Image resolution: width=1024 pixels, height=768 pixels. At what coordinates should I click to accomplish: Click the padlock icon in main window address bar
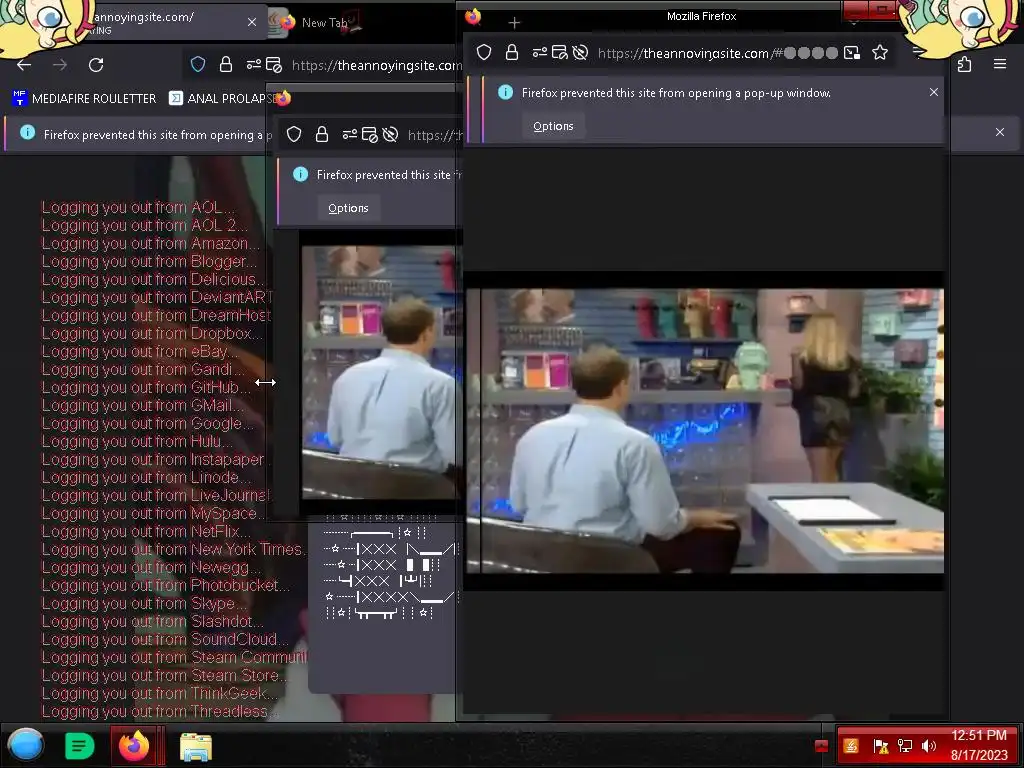click(226, 64)
